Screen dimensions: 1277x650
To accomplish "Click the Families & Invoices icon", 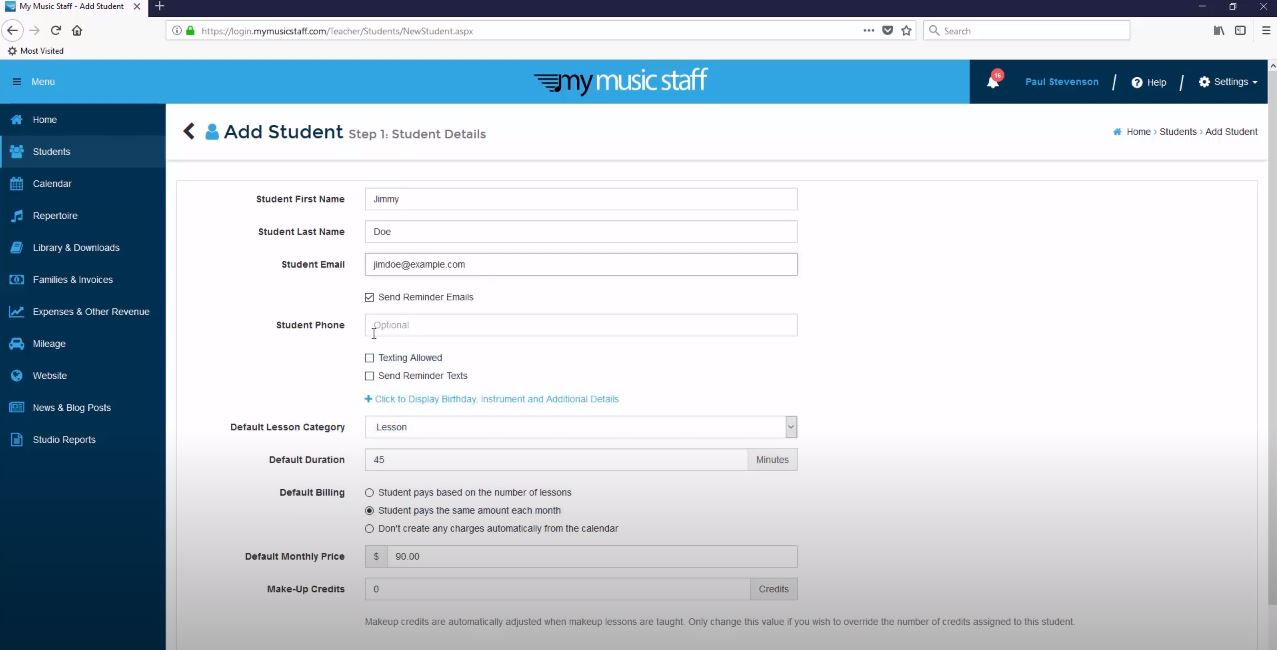I will coord(16,280).
